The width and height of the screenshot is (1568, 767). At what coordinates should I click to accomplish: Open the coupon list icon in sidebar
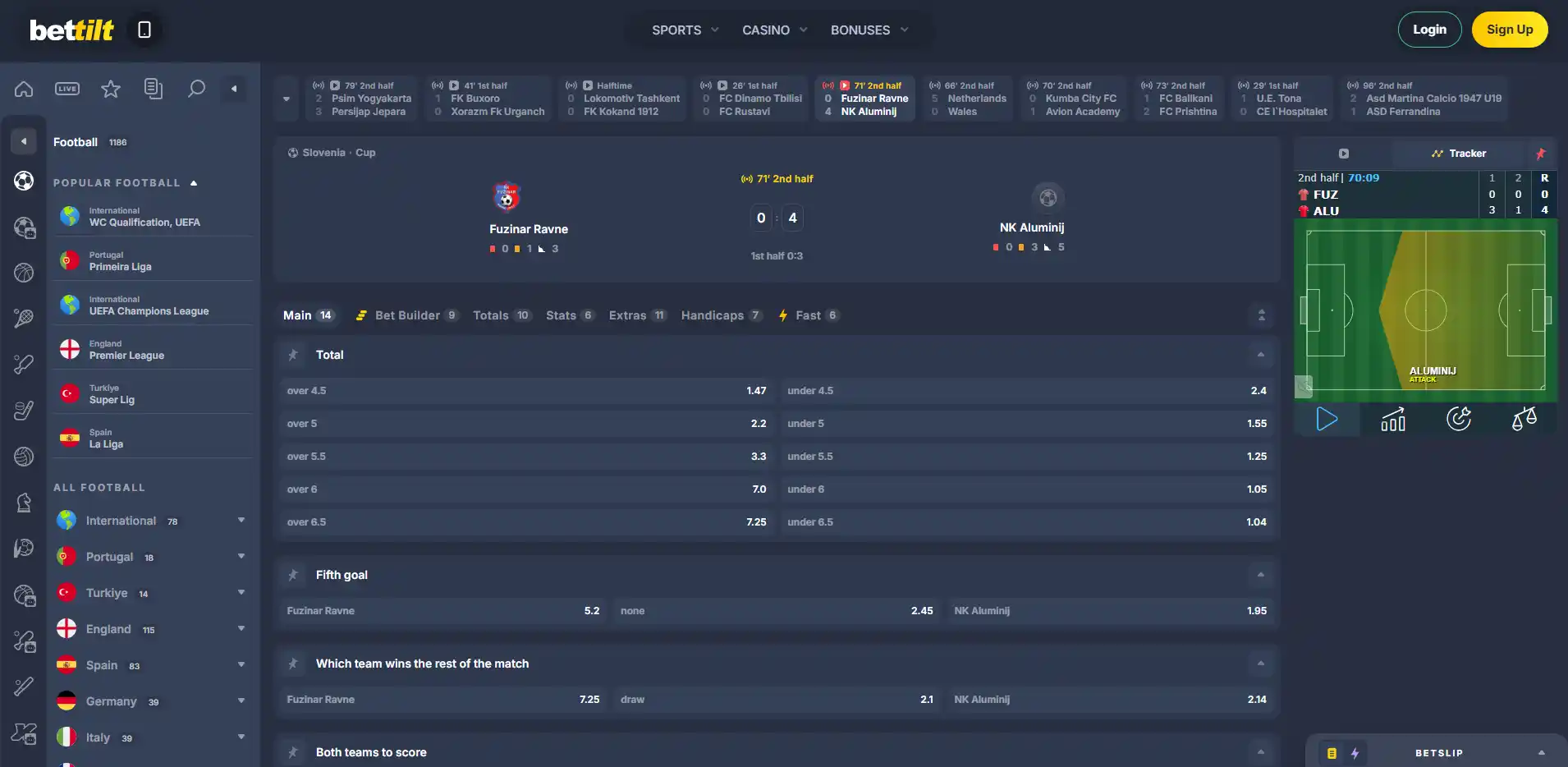[154, 89]
